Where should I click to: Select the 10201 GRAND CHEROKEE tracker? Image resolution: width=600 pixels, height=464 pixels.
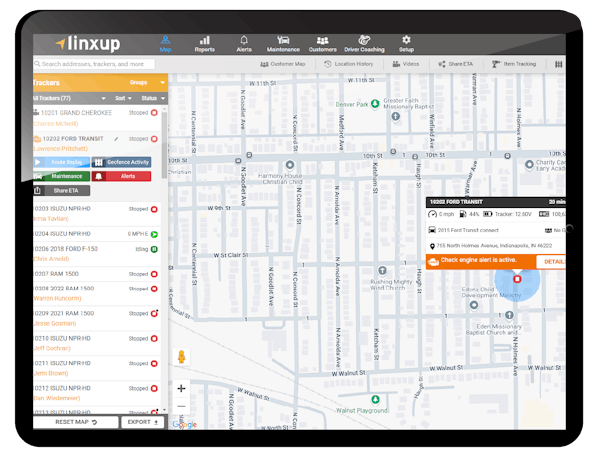point(97,118)
